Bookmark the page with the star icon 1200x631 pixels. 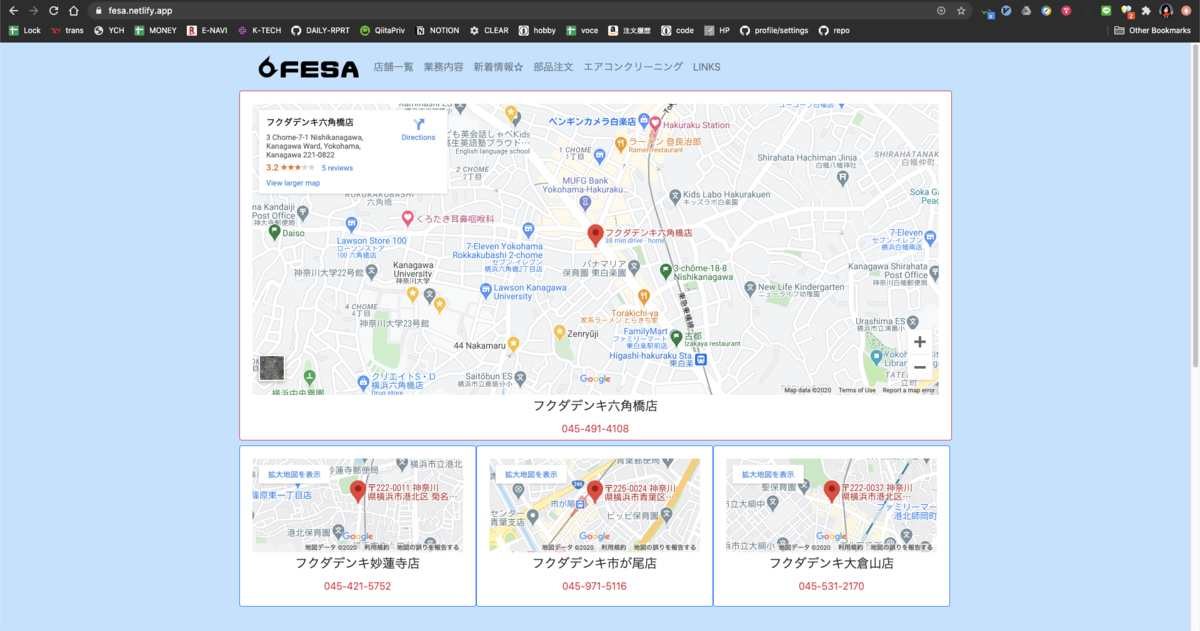click(x=959, y=10)
